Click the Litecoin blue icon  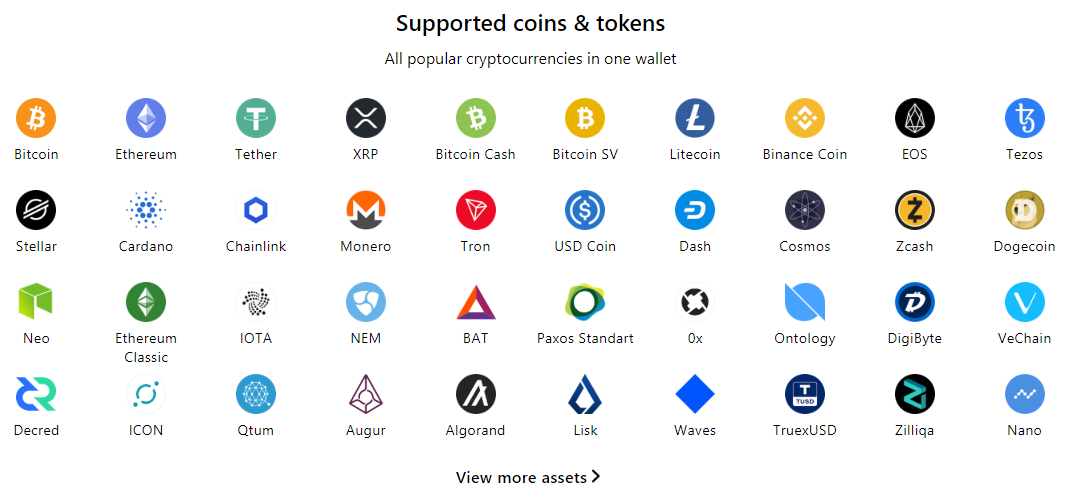click(695, 118)
